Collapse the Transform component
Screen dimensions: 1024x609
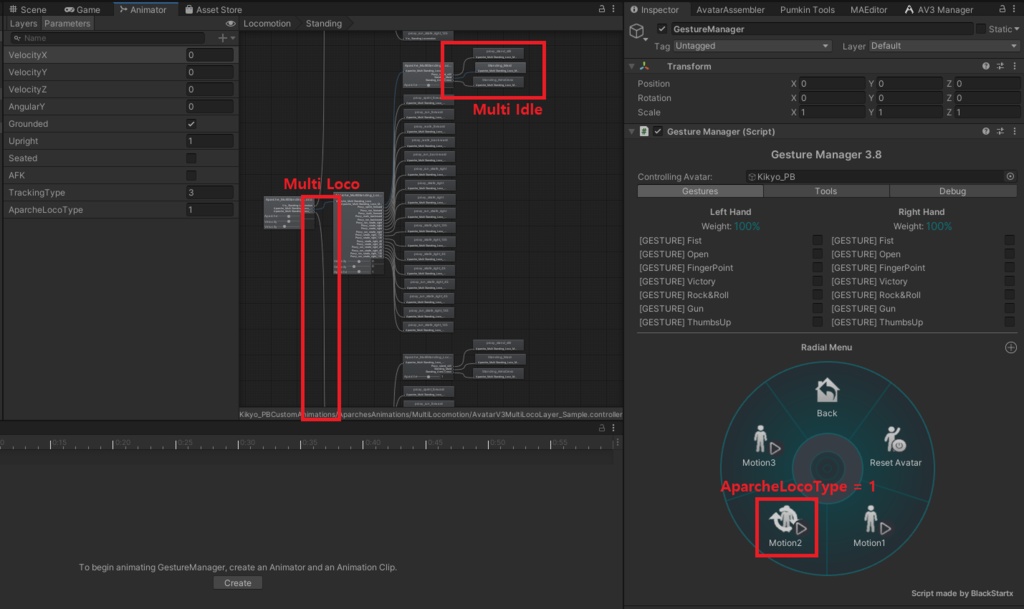point(632,66)
